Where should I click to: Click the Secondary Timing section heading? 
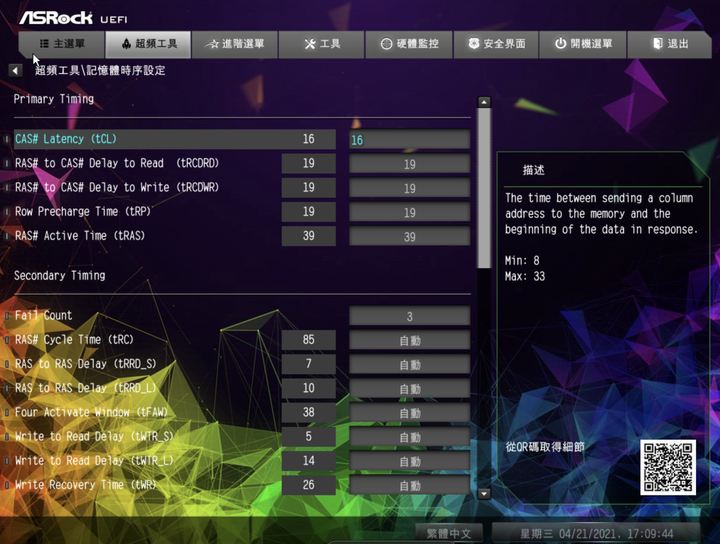tap(60, 275)
